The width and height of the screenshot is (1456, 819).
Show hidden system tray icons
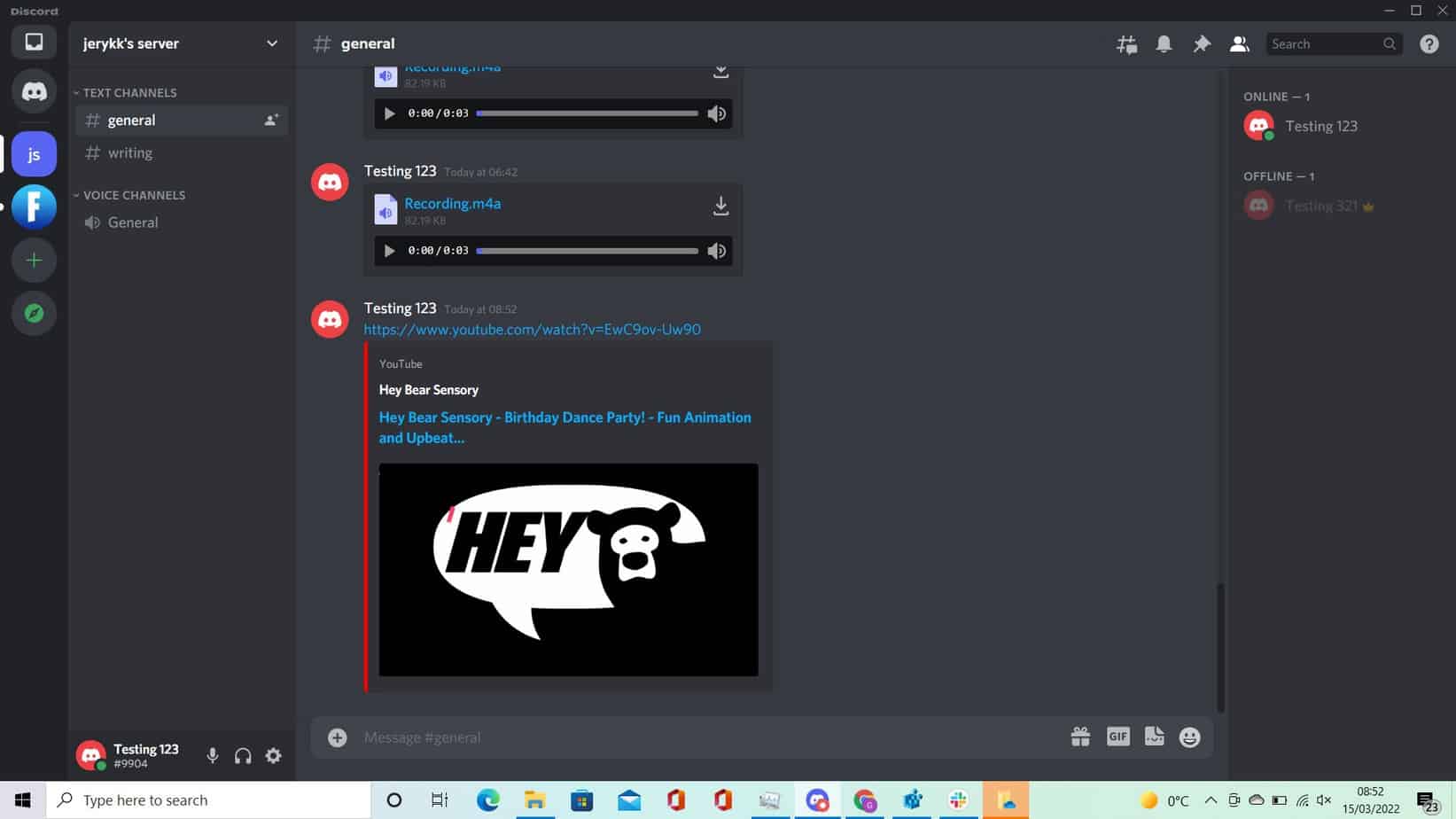pyautogui.click(x=1211, y=800)
